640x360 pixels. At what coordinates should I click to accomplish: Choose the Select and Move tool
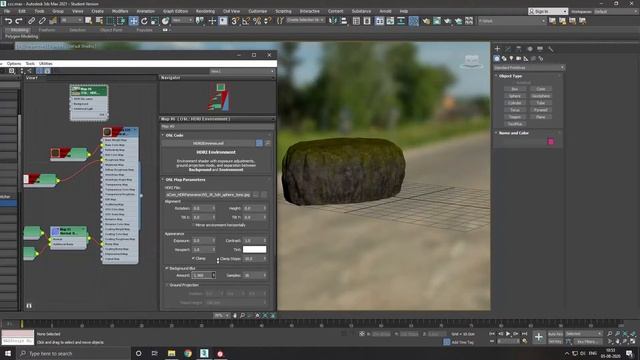(133, 21)
